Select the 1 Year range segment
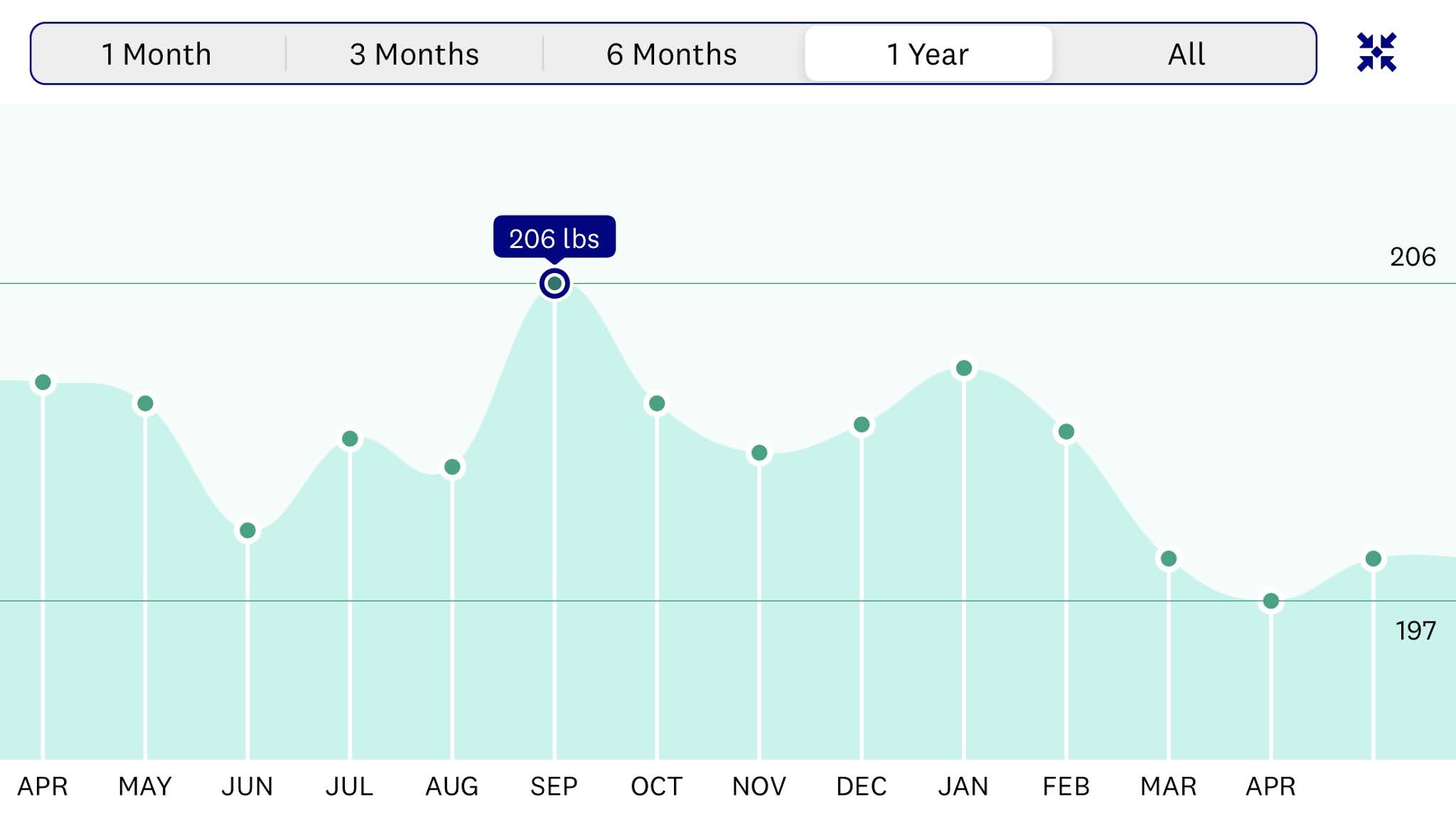The width and height of the screenshot is (1456, 819). [x=928, y=54]
